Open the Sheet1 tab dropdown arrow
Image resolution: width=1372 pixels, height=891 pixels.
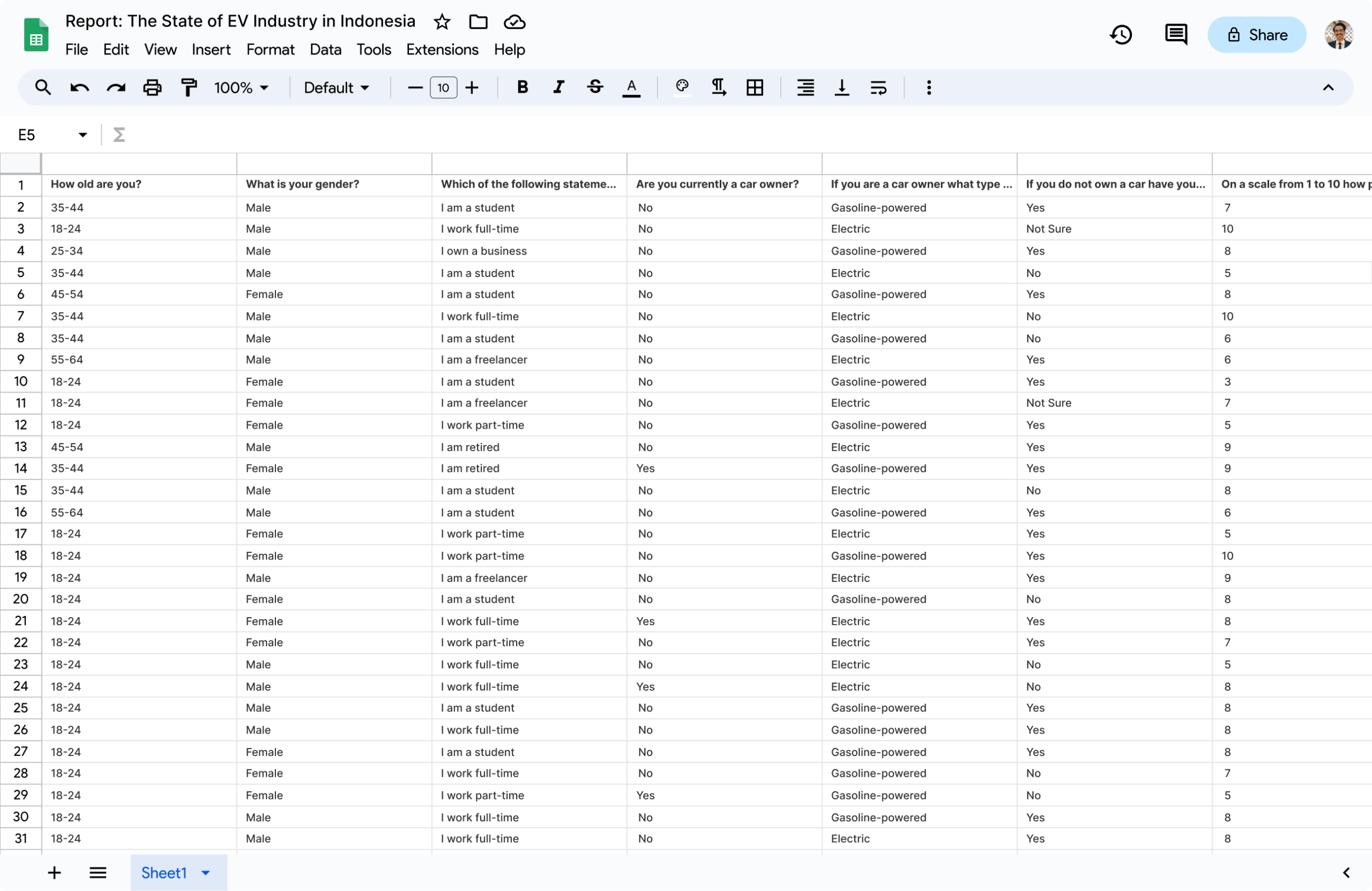click(x=206, y=873)
